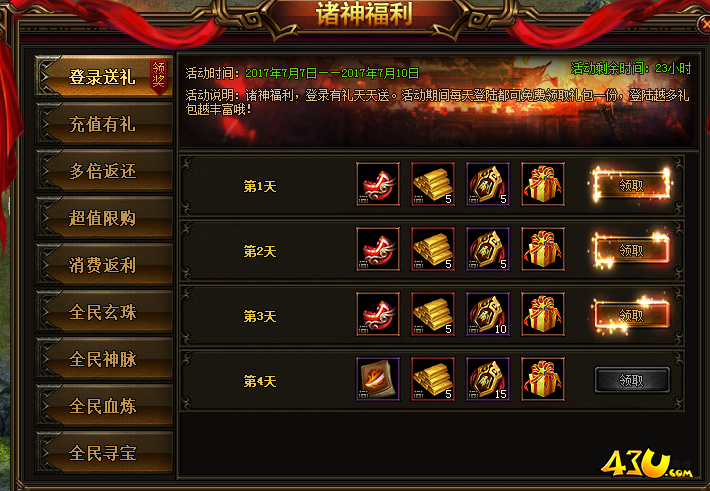Claim the 第1天 reward with 领取 button
710x491 pixels.
click(632, 185)
